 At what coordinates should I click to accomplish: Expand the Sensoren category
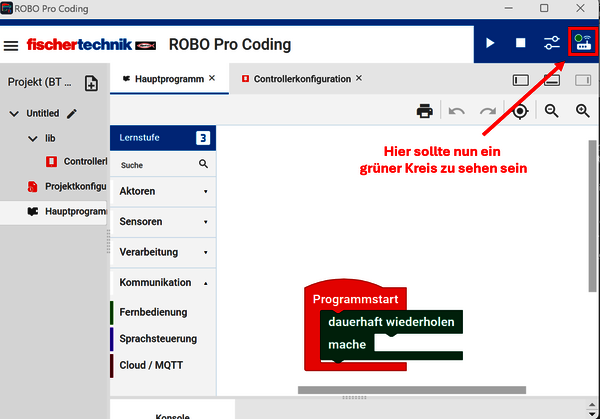[x=163, y=222]
